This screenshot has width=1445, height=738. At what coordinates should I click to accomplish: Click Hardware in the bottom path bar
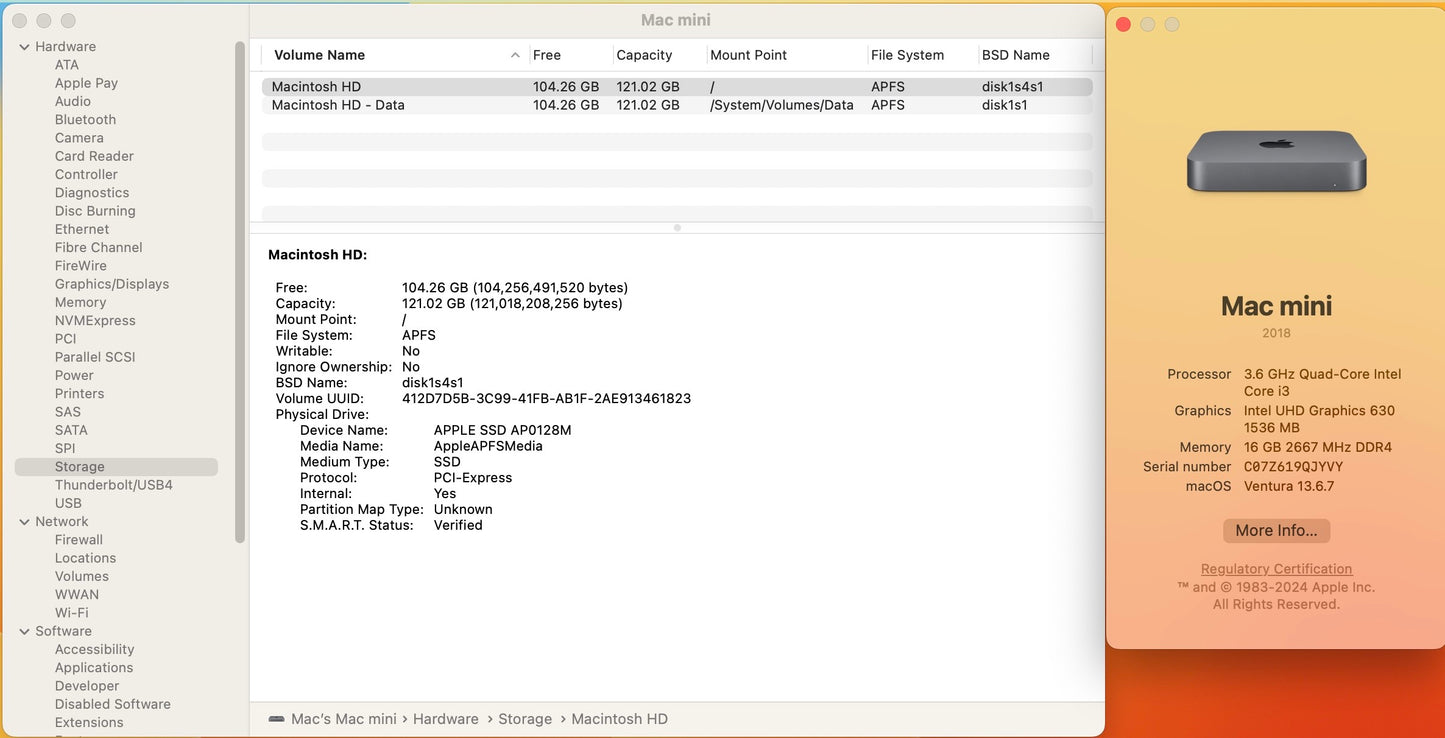(x=445, y=719)
